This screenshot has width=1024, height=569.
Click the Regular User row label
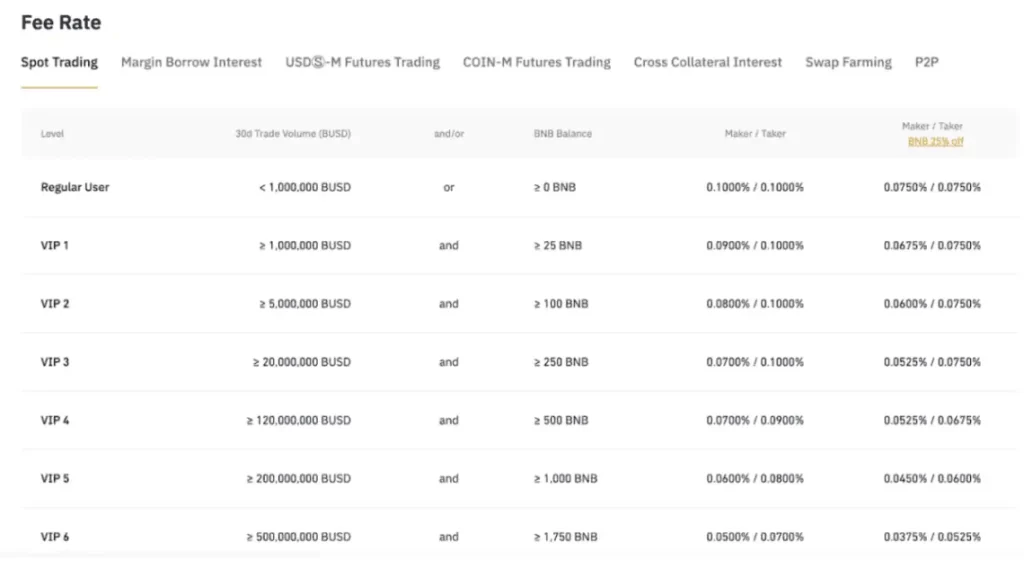coord(75,187)
